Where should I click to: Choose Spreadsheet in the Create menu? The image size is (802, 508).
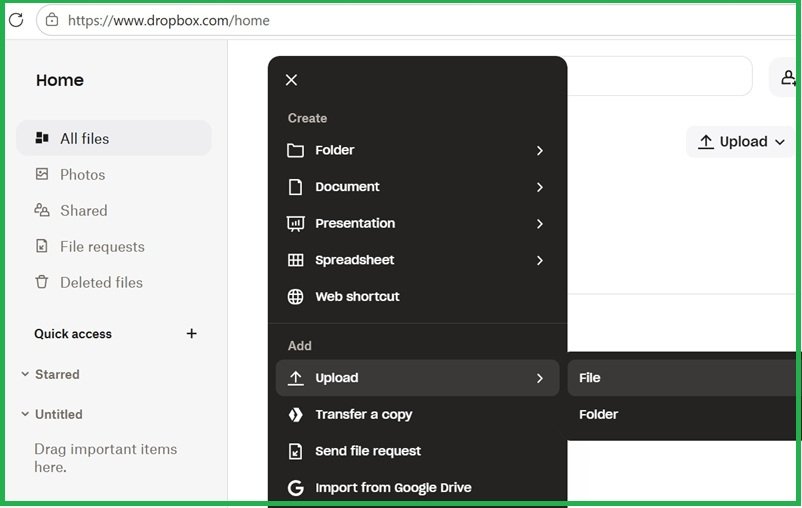pos(417,260)
